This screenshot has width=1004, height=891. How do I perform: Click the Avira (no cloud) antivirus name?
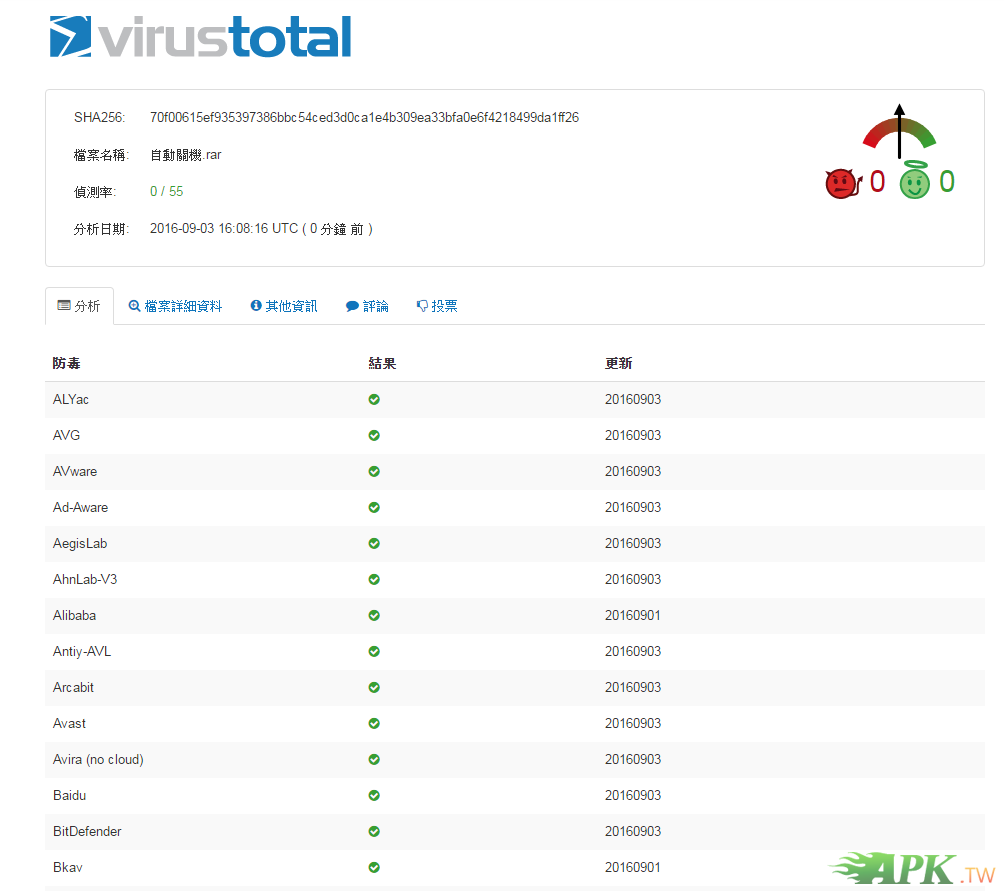coord(98,759)
